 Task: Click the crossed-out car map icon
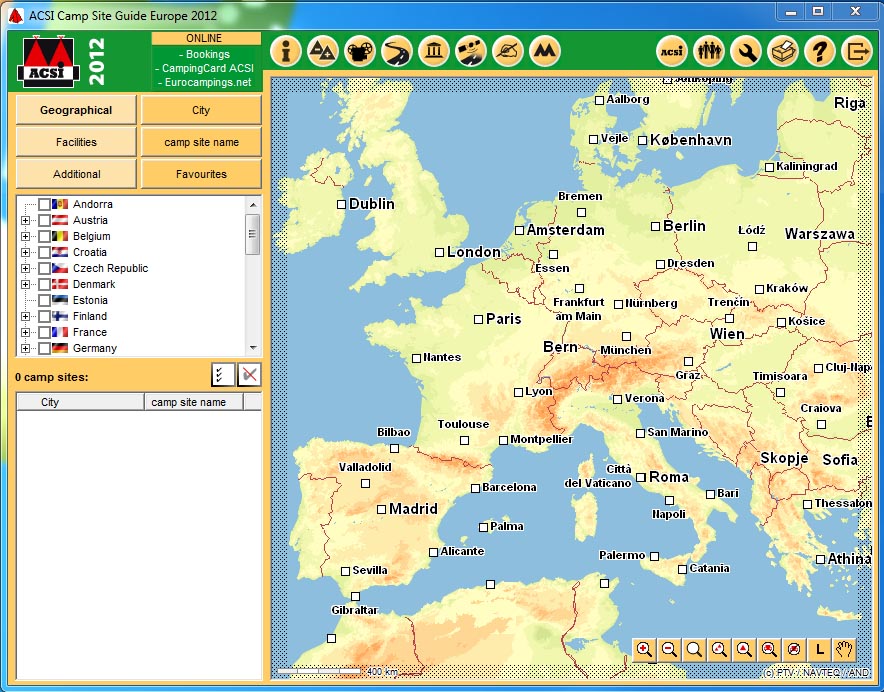tap(794, 650)
